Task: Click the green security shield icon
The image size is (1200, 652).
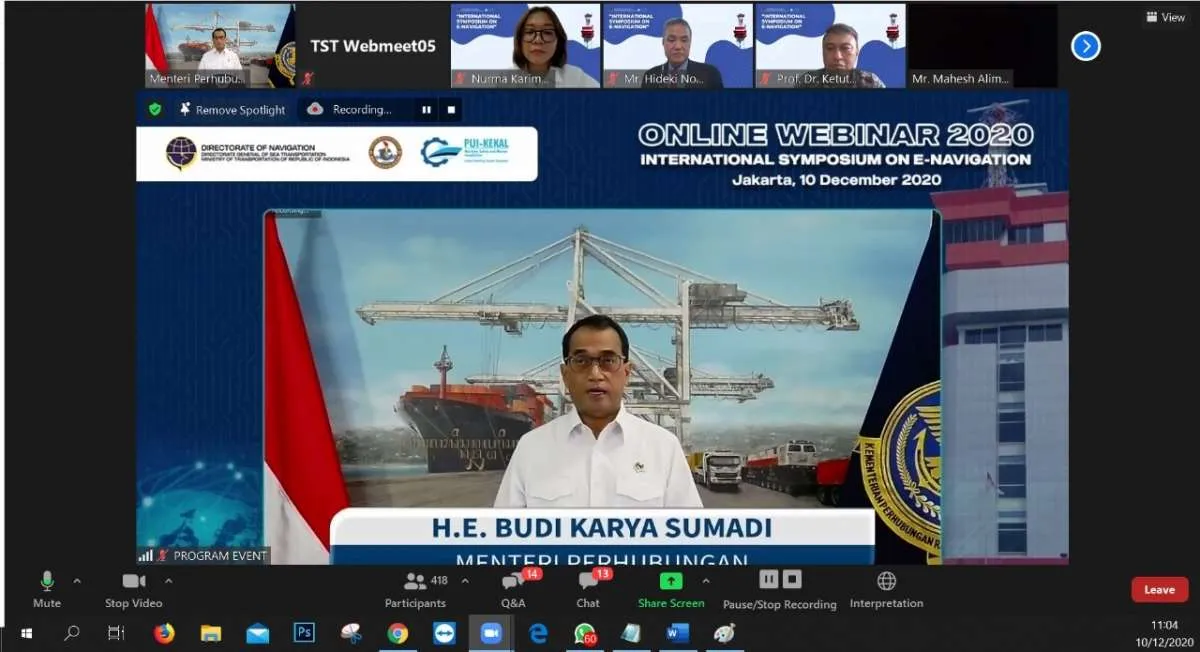Action: [153, 109]
